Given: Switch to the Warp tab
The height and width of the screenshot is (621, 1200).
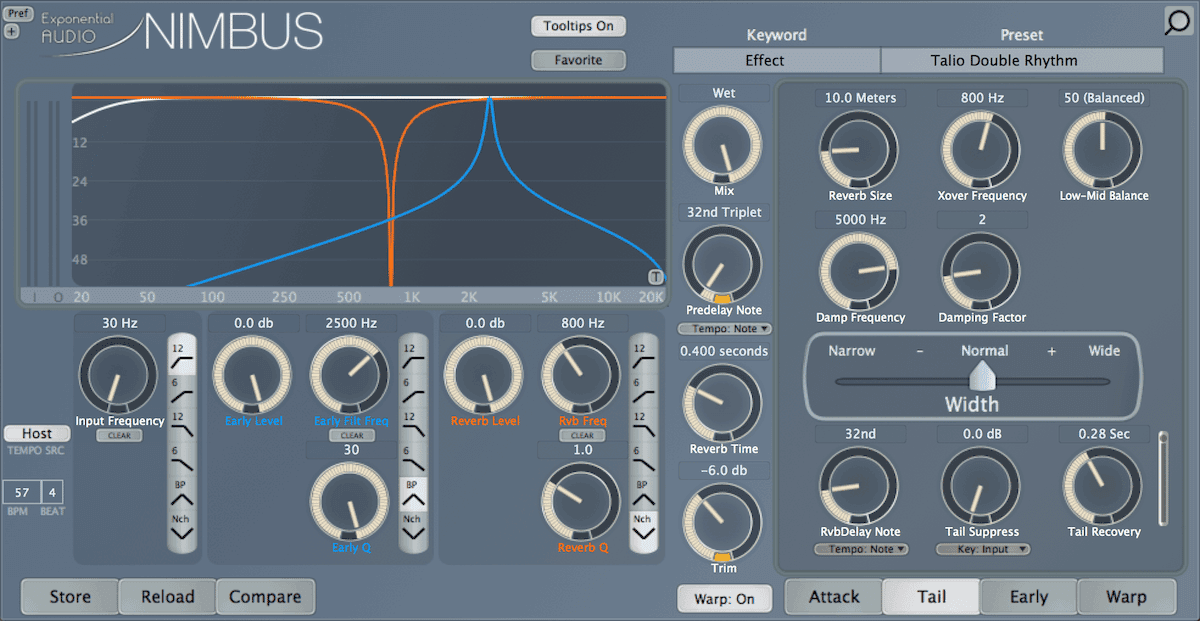Looking at the screenshot, I should (x=1126, y=597).
